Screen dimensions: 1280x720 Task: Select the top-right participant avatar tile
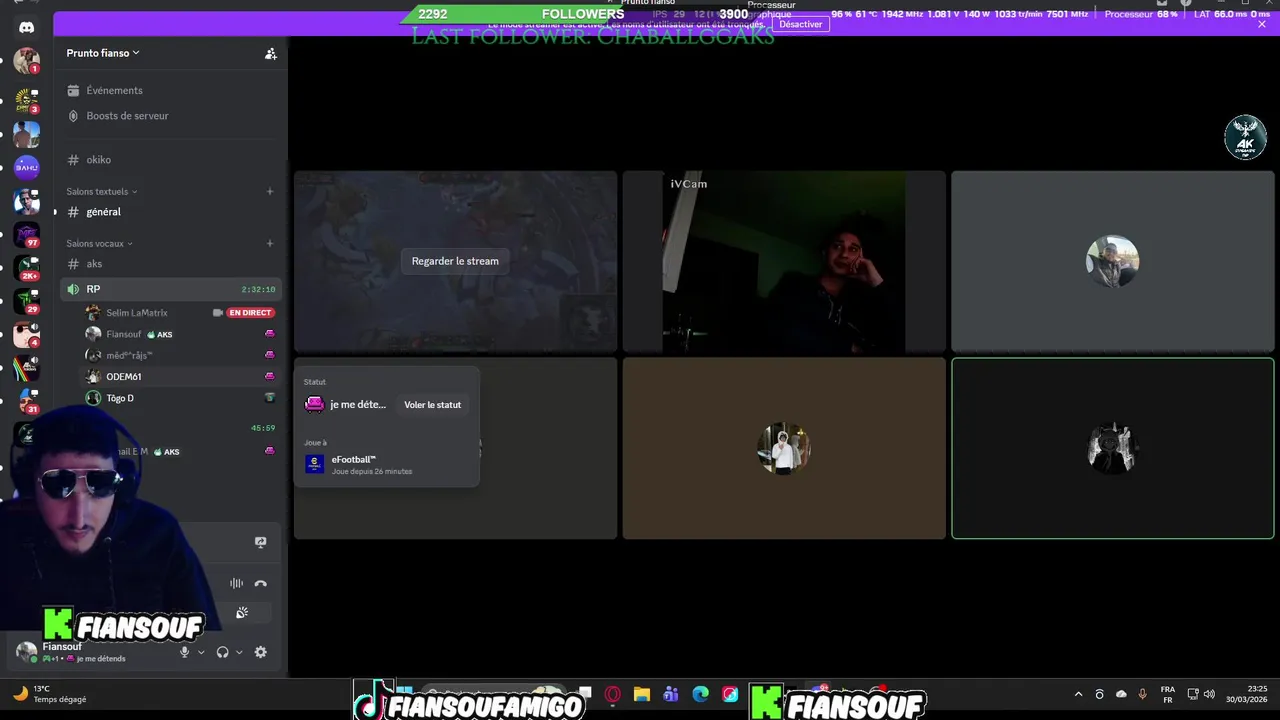click(1112, 261)
